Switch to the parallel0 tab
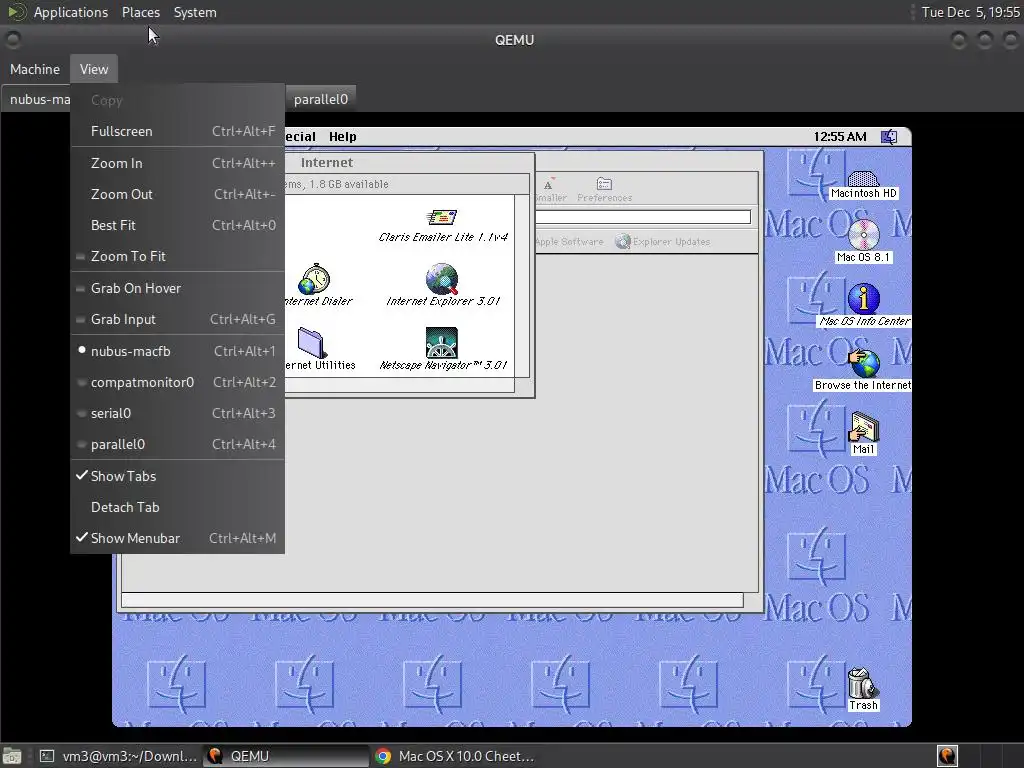Screen dimensions: 1024x768 pos(321,99)
